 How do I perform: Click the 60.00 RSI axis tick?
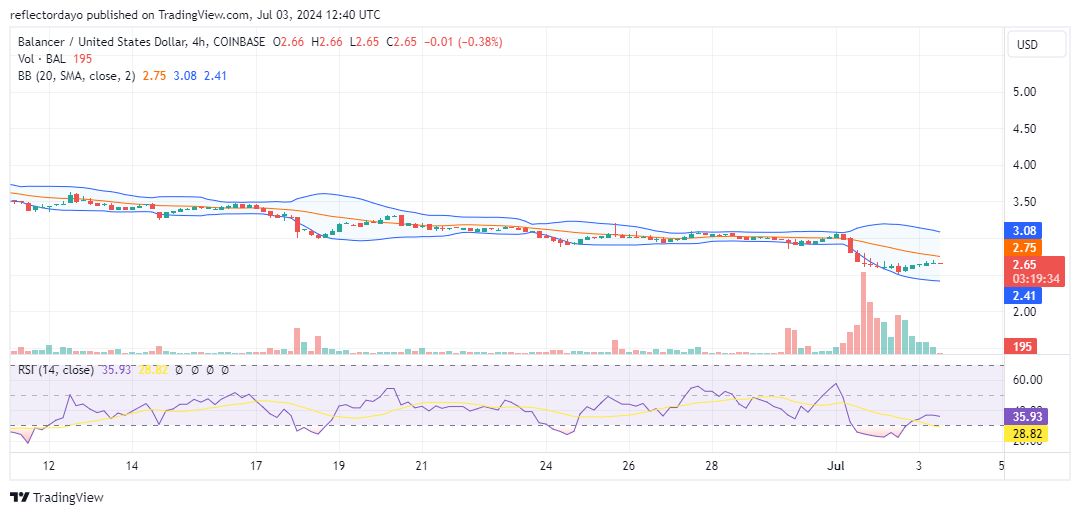point(1028,379)
